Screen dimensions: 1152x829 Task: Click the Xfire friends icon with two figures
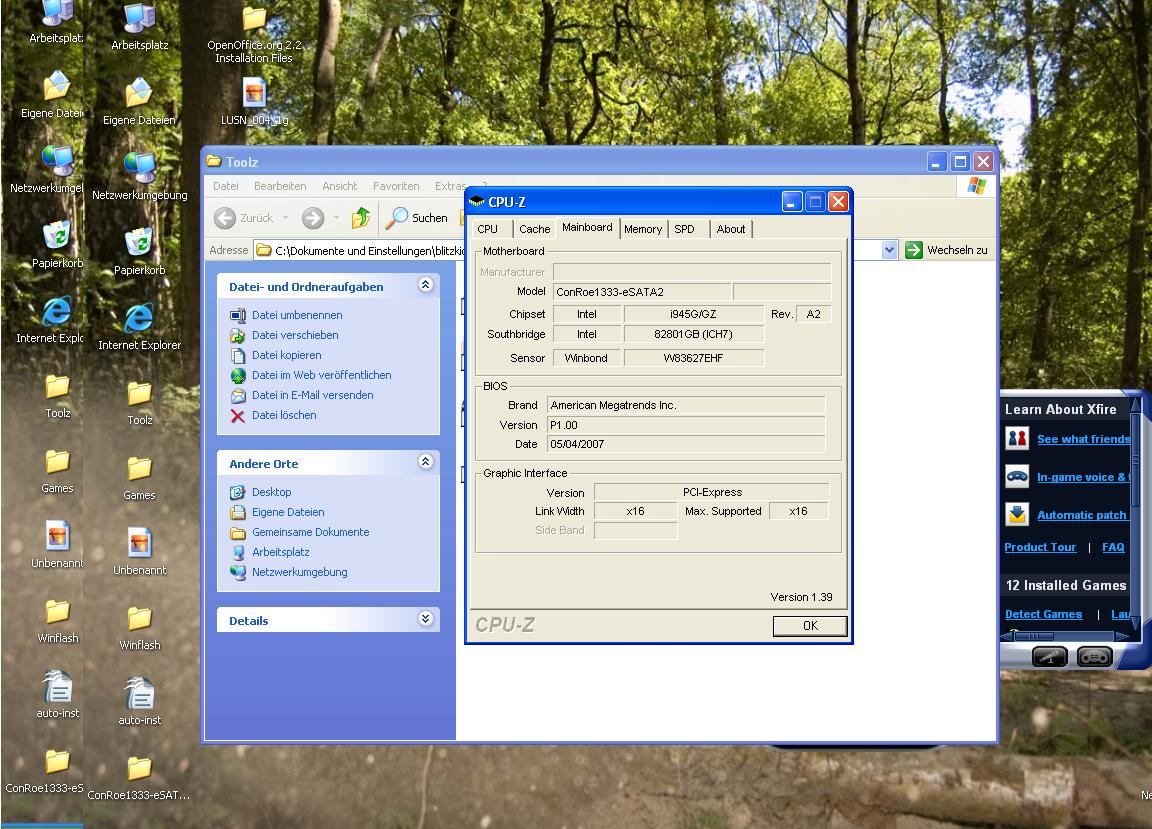pos(1018,438)
